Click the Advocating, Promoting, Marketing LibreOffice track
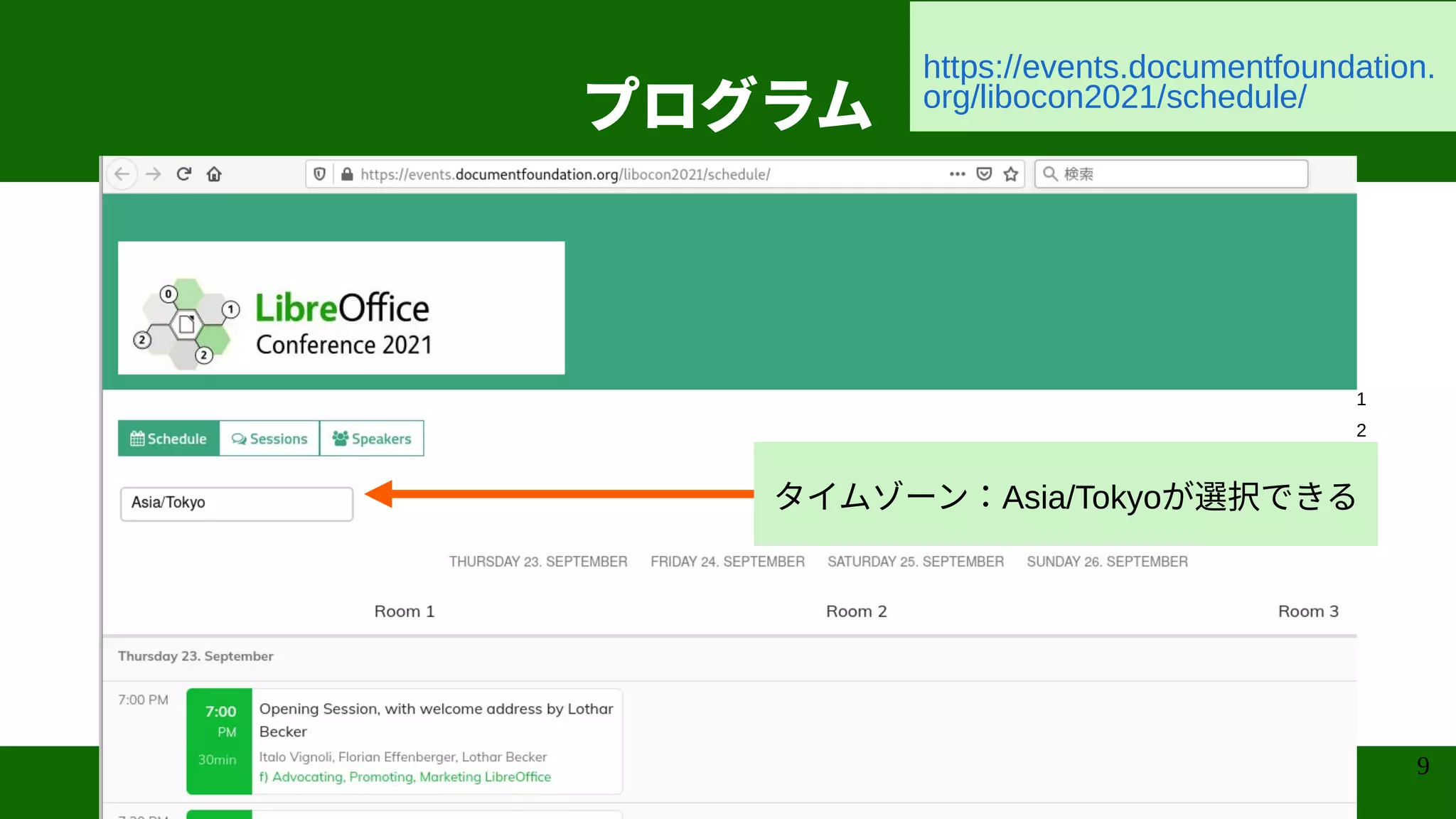Screen dimensions: 1456x819 point(405,777)
